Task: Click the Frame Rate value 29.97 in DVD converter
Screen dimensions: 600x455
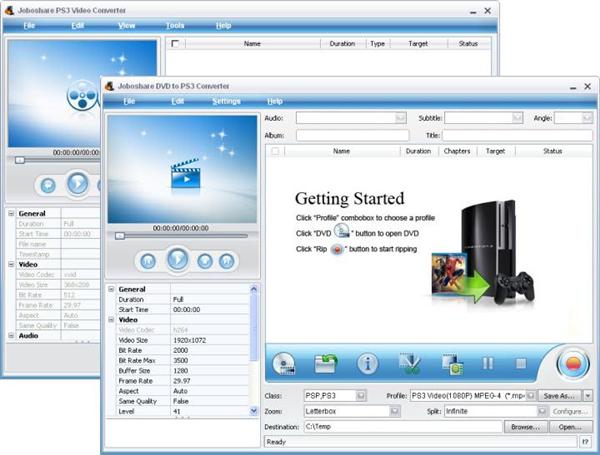Action: (x=181, y=381)
